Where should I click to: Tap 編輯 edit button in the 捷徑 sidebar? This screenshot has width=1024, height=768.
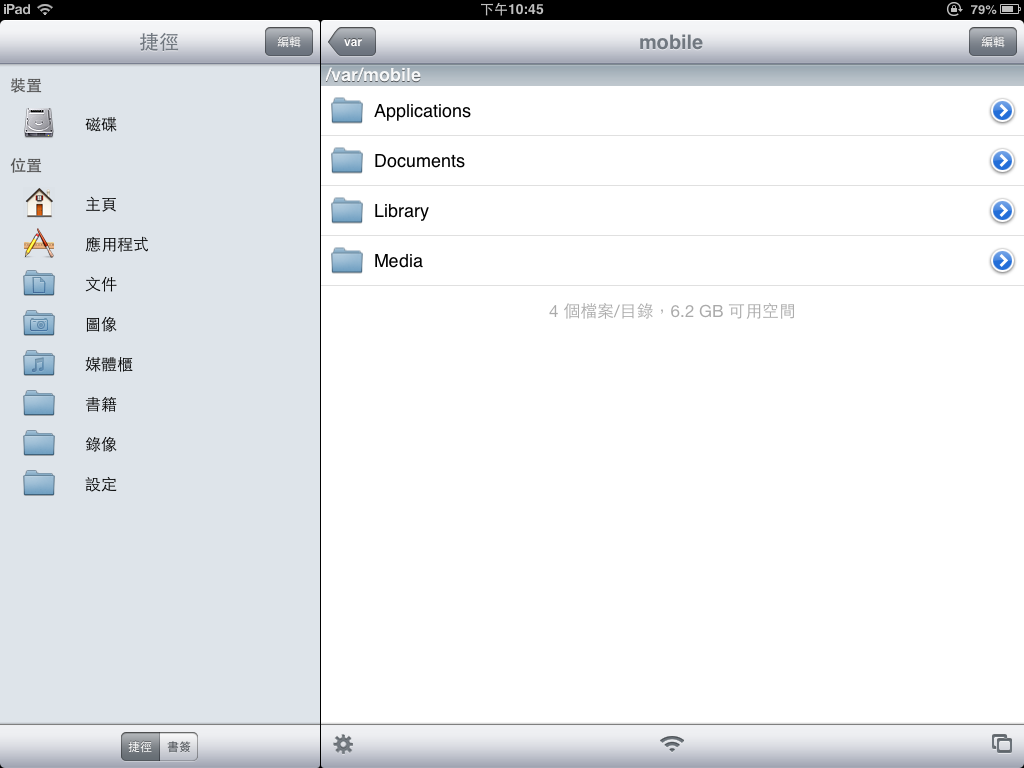288,42
